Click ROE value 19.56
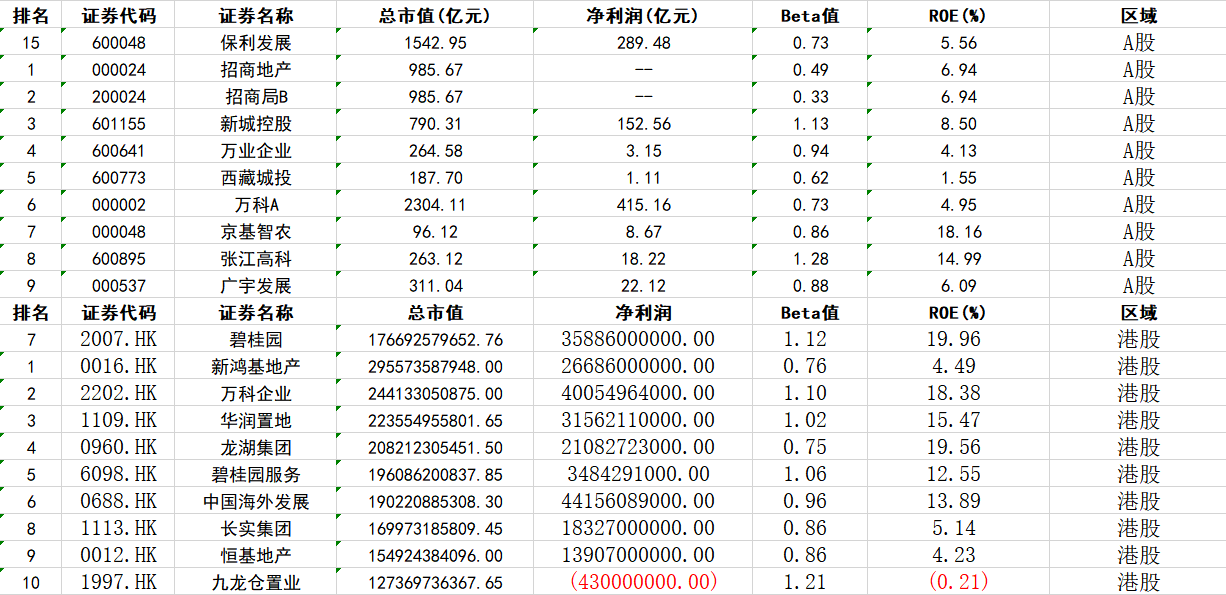Image resolution: width=1226 pixels, height=595 pixels. [x=952, y=448]
